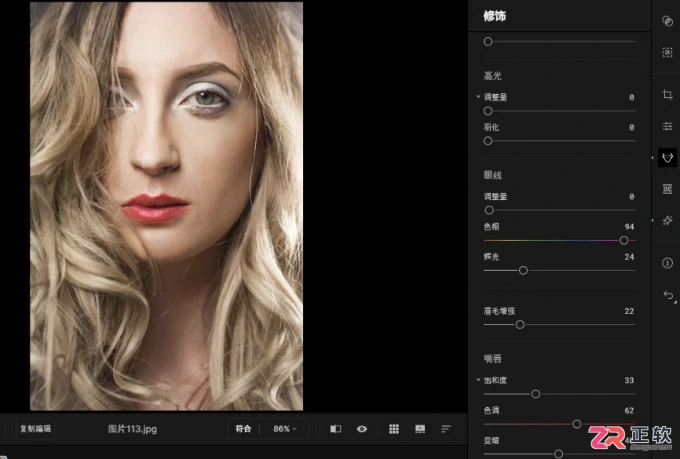Toggle before/after split compare view
Viewport: 680px width, 459px height.
coord(336,429)
